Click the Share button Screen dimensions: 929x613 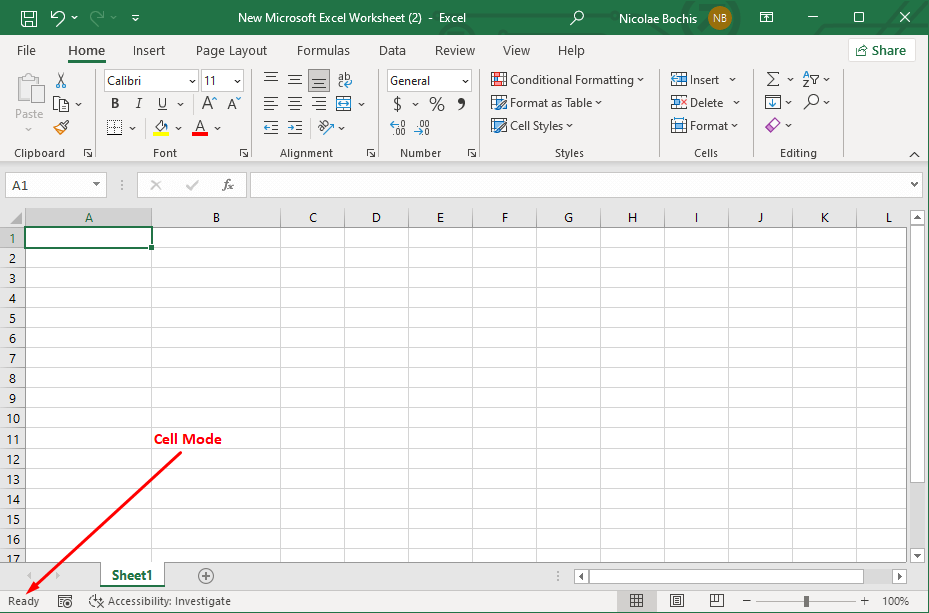coord(881,50)
